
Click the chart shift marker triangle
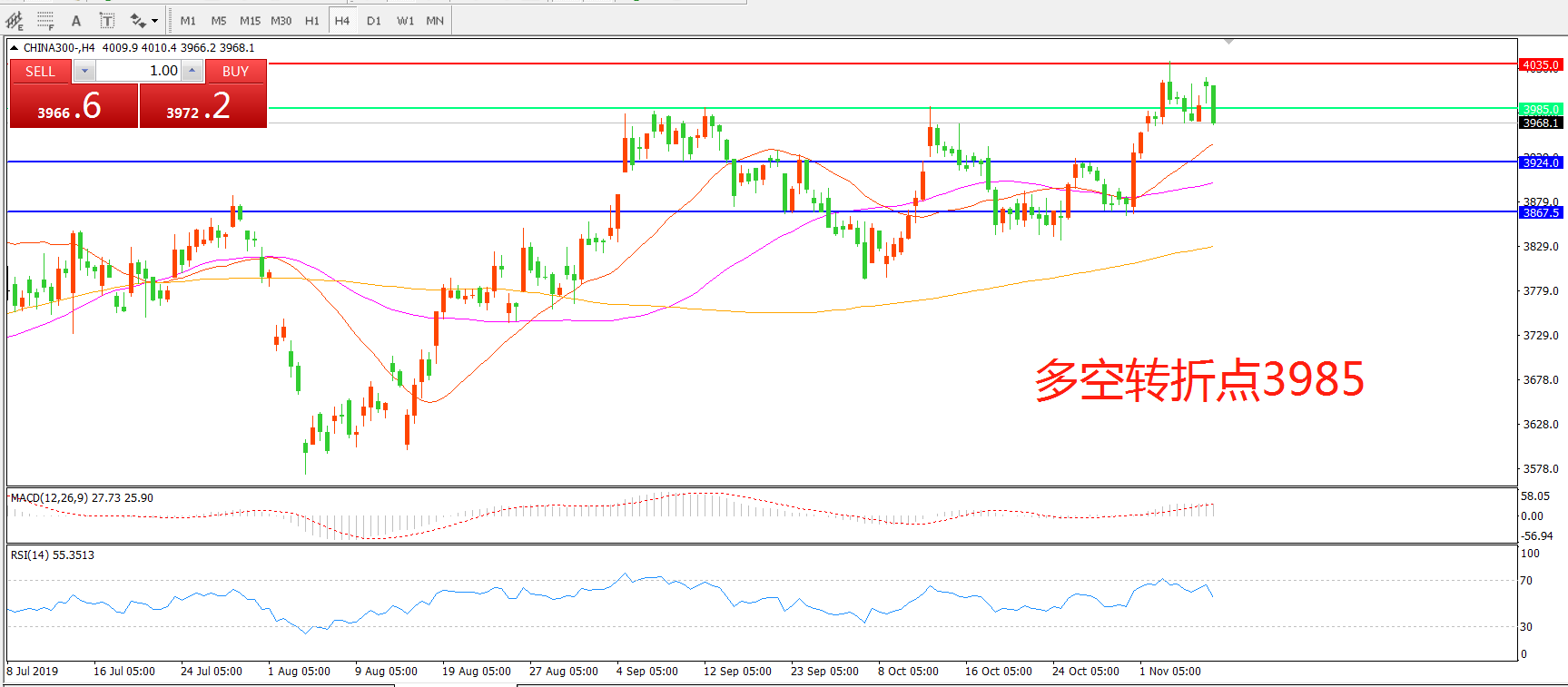pyautogui.click(x=1228, y=42)
